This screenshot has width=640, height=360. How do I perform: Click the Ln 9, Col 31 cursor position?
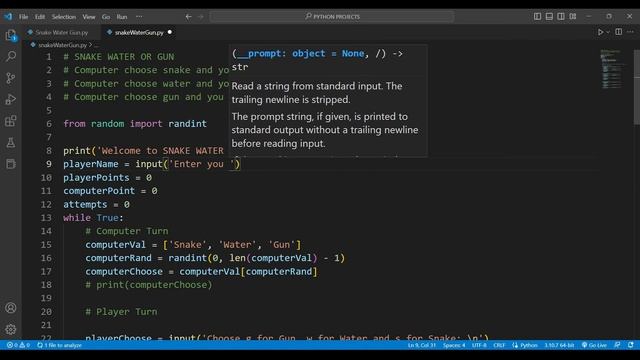[422, 345]
